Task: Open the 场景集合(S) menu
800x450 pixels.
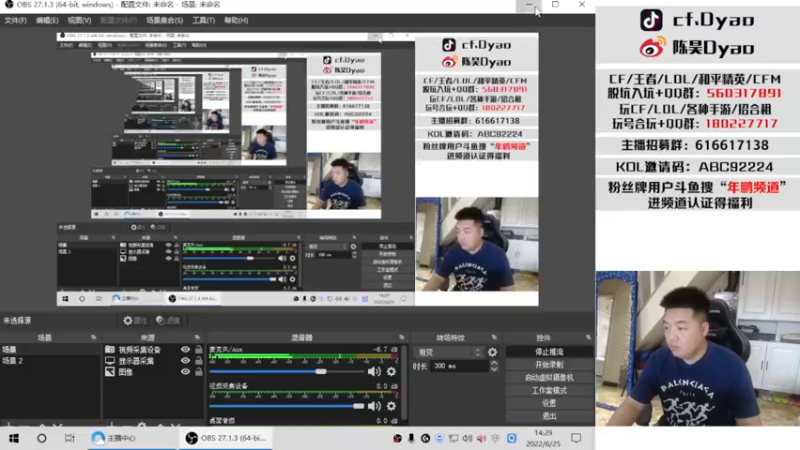Action: (x=164, y=20)
